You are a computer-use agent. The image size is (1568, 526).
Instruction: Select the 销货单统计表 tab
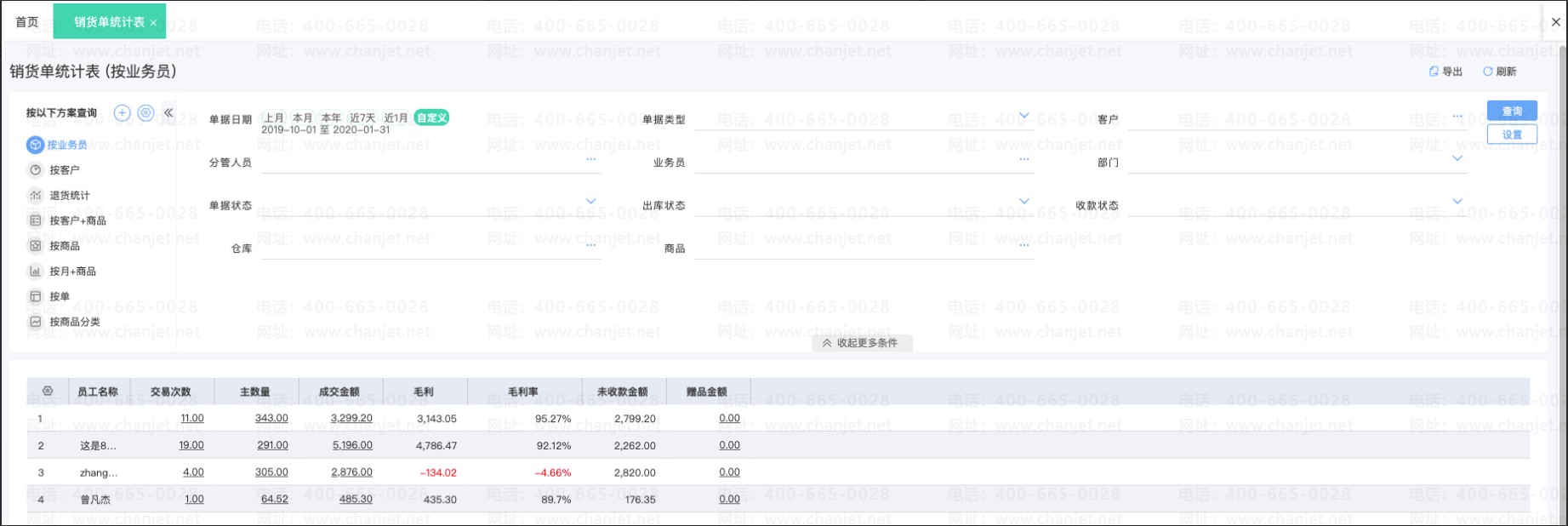109,22
